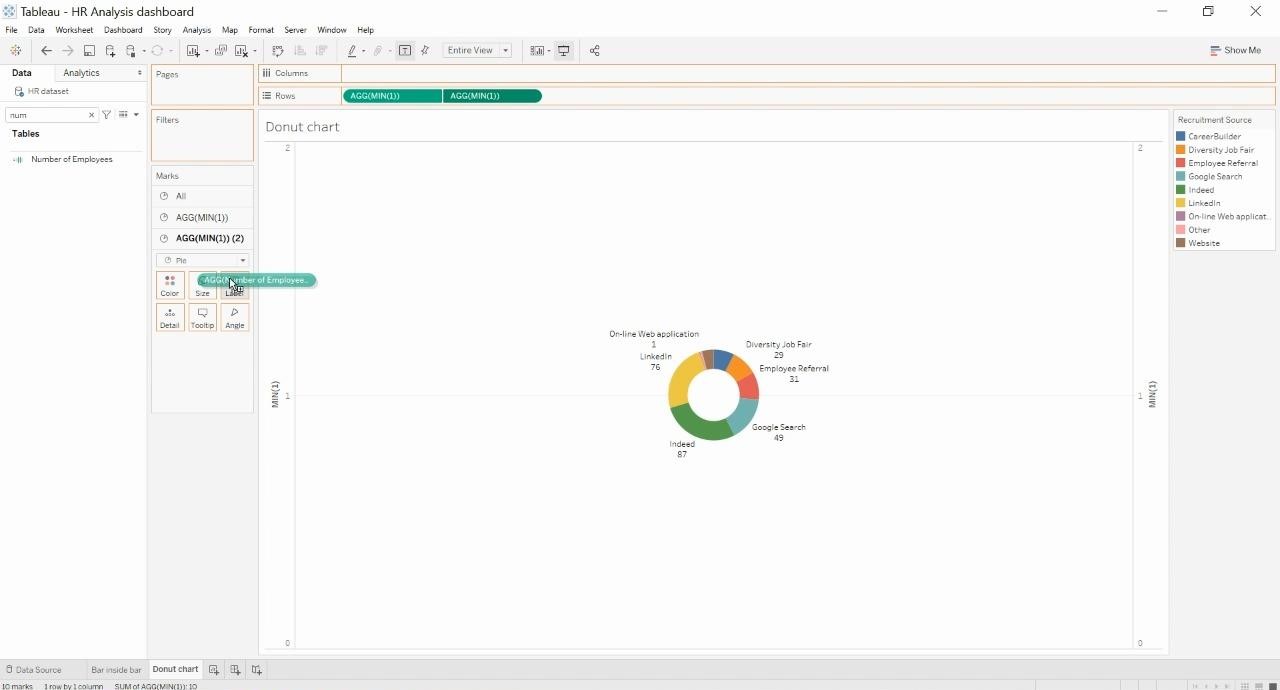Add a new data source icon

pyautogui.click(x=110, y=51)
